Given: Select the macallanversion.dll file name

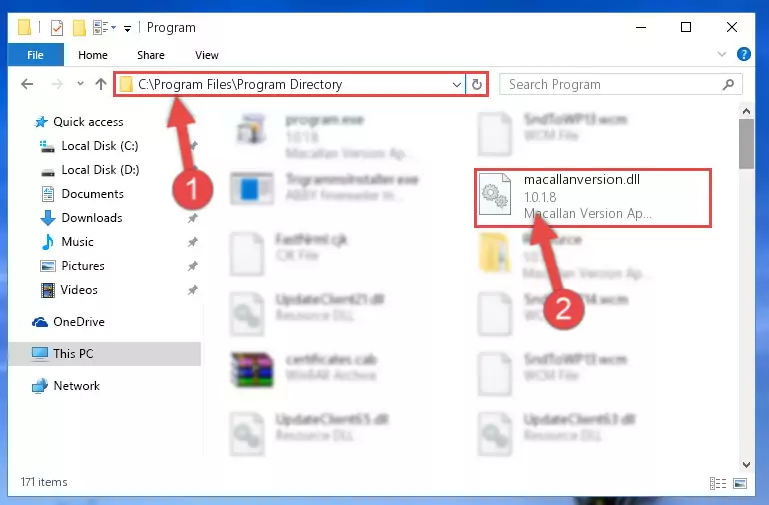Looking at the screenshot, I should tap(582, 179).
